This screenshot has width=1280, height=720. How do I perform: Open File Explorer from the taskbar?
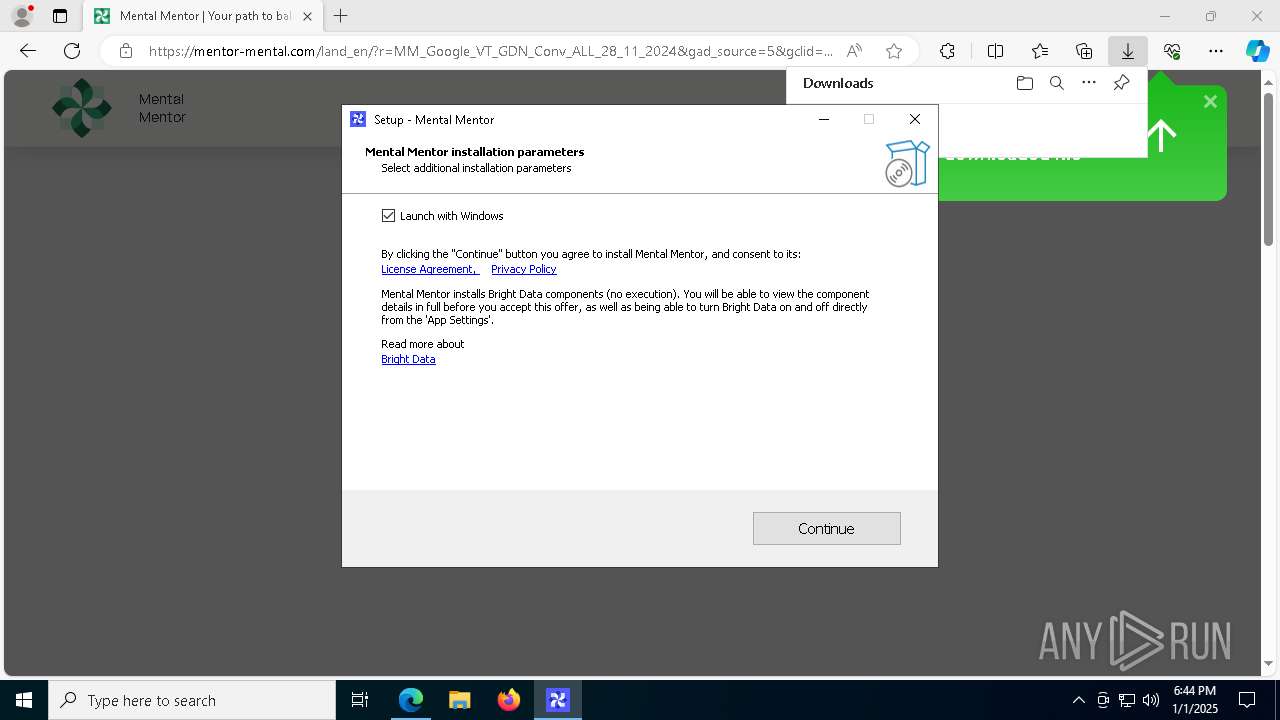tap(460, 700)
